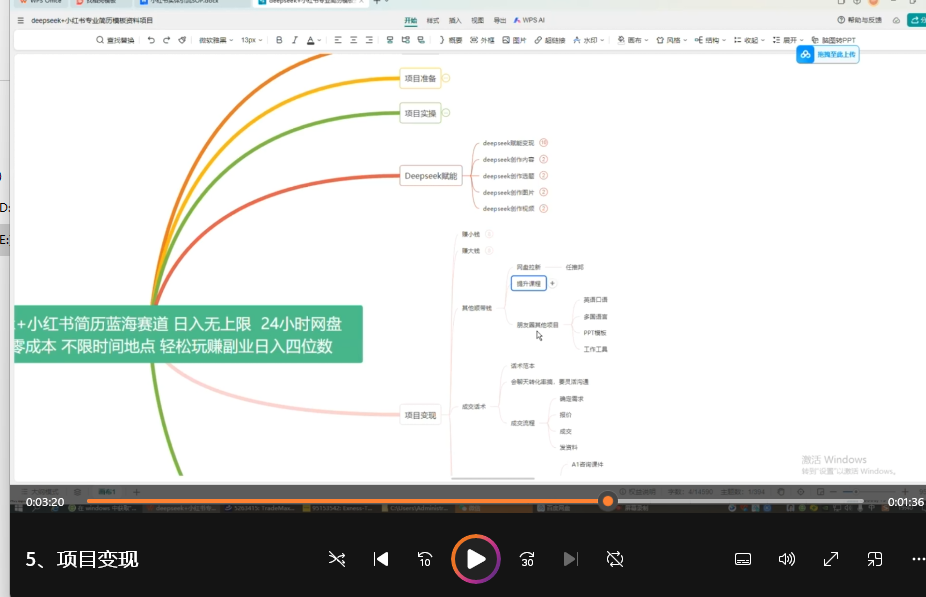Switch to the 开始 ribbon tab
This screenshot has width=926, height=597.
[410, 20]
